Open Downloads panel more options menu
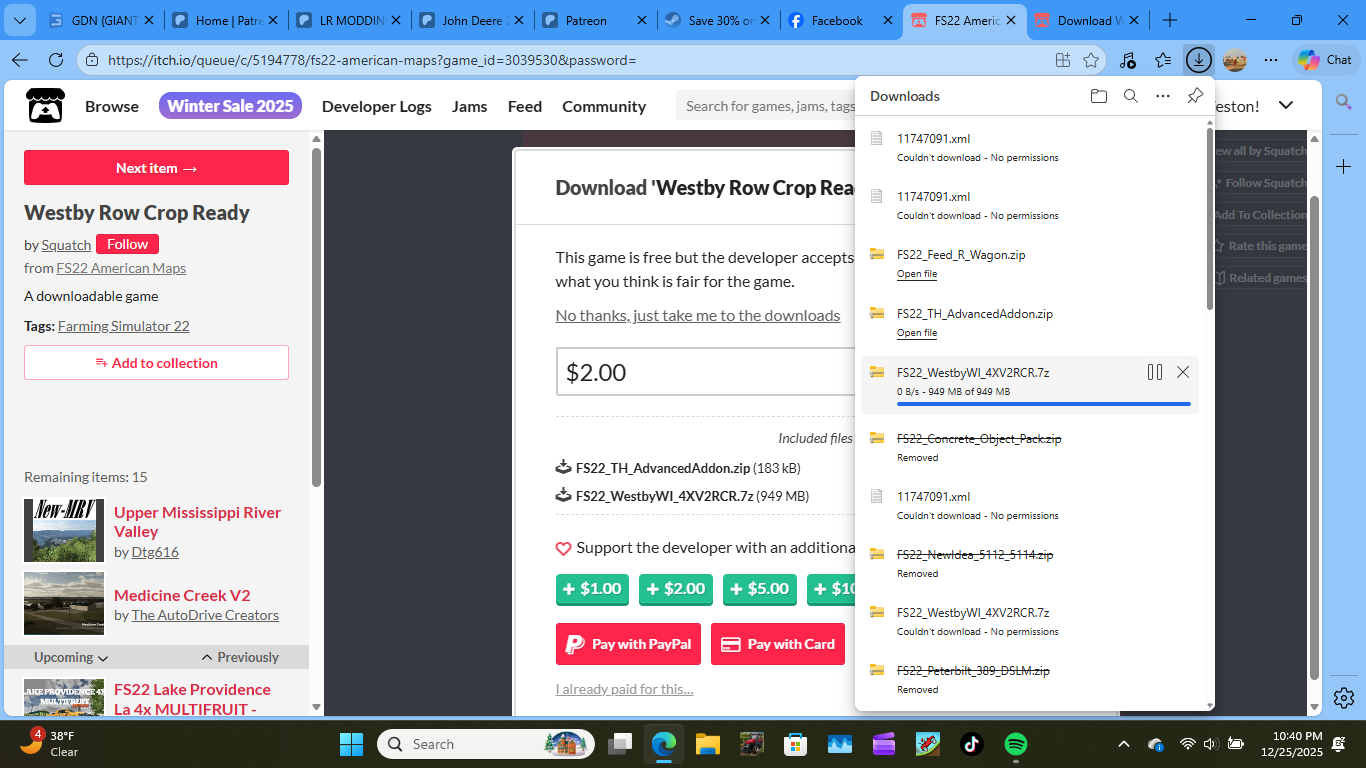The height and width of the screenshot is (768, 1366). click(x=1163, y=96)
